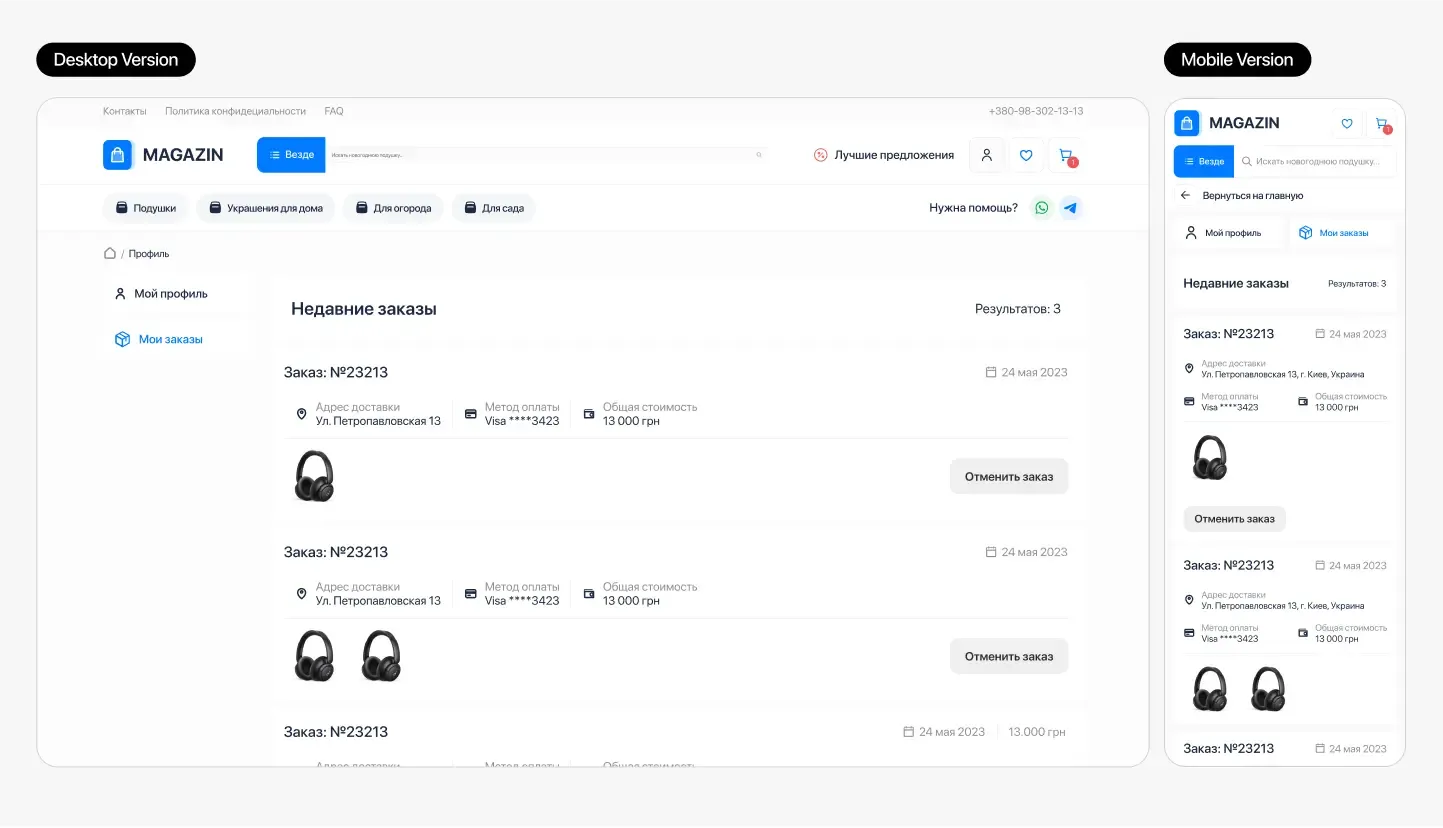
Task: Open WhatsApp help chat icon
Action: click(x=1042, y=208)
